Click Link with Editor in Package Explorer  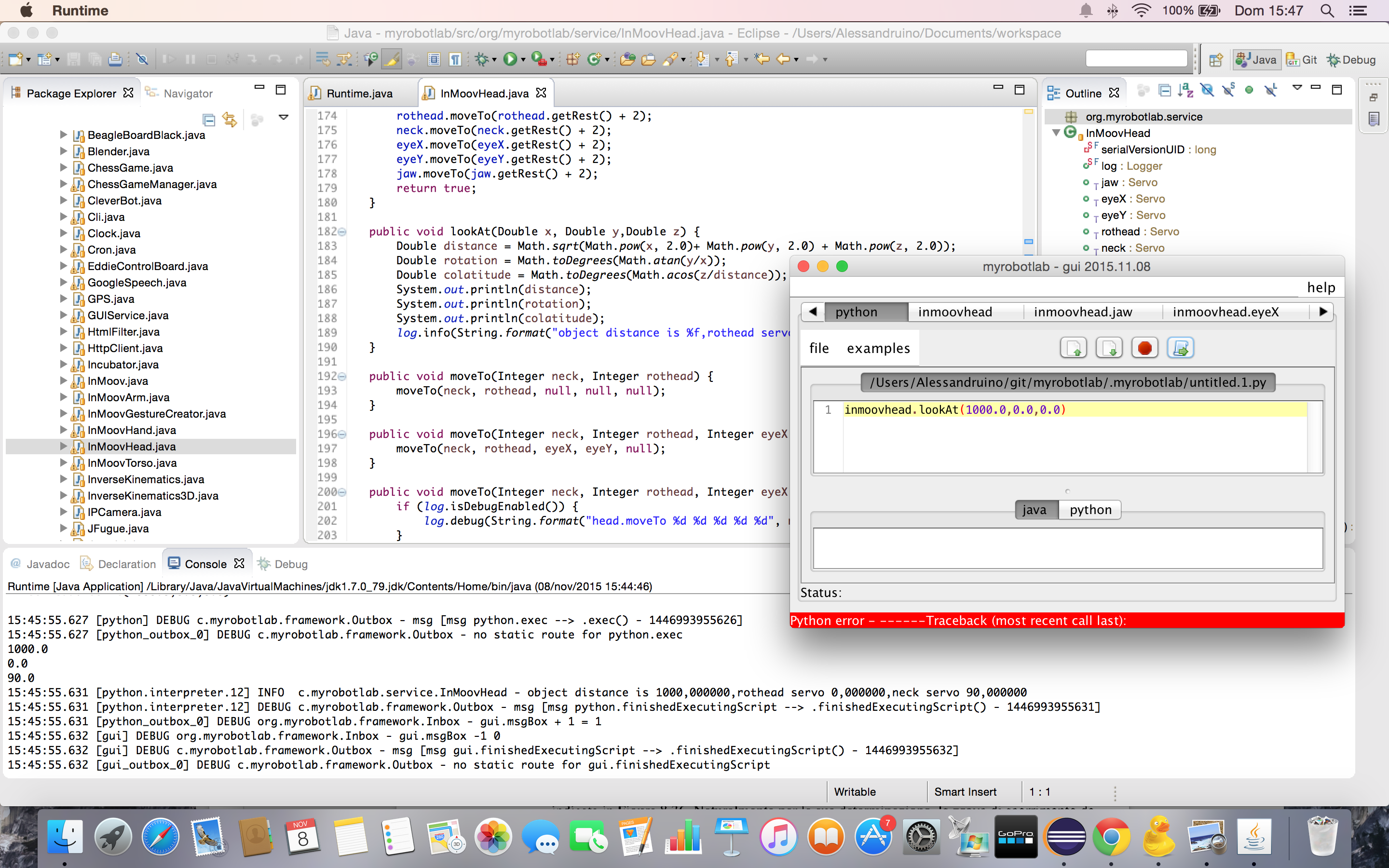pos(230,120)
